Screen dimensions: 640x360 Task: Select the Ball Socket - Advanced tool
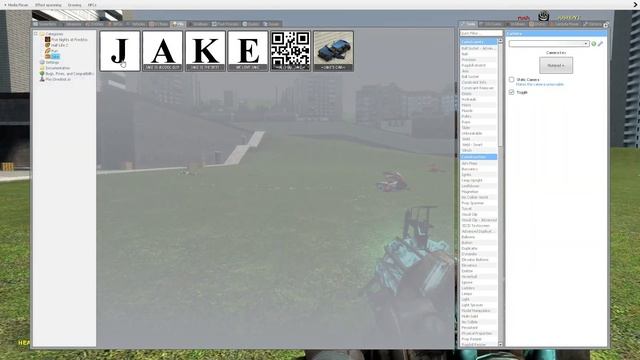[x=478, y=48]
